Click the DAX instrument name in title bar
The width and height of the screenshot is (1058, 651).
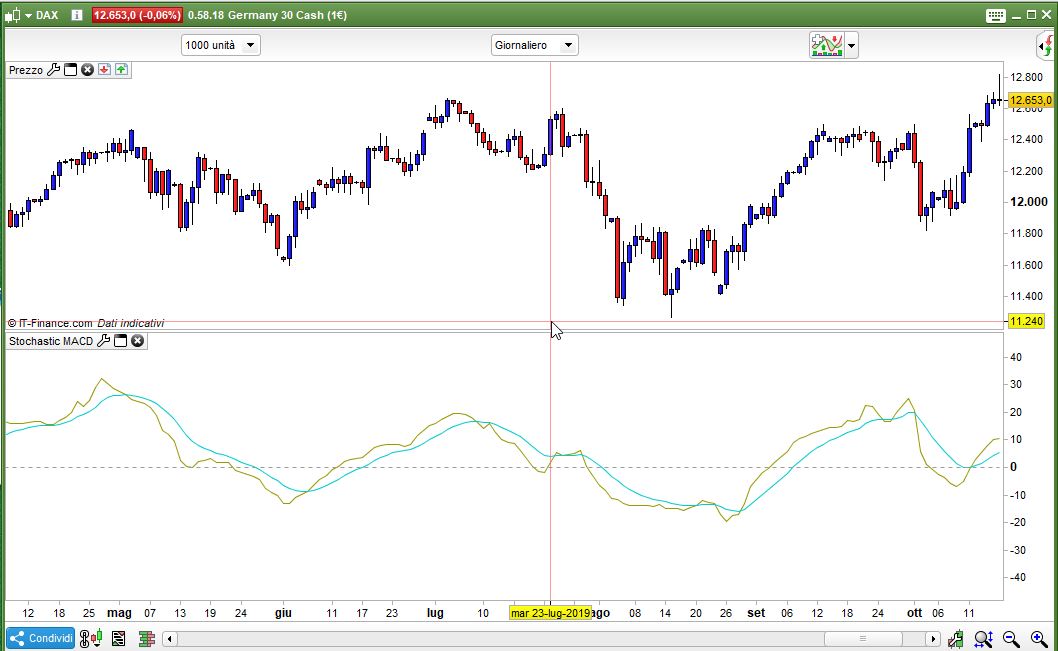(47, 15)
